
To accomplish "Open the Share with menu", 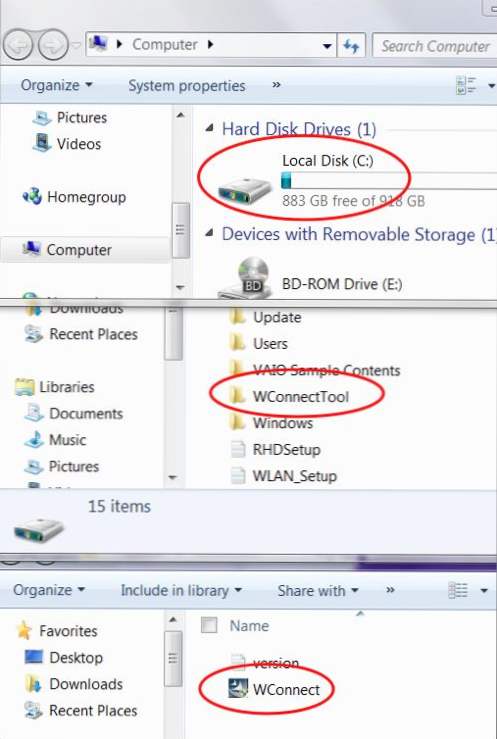I will click(x=318, y=590).
